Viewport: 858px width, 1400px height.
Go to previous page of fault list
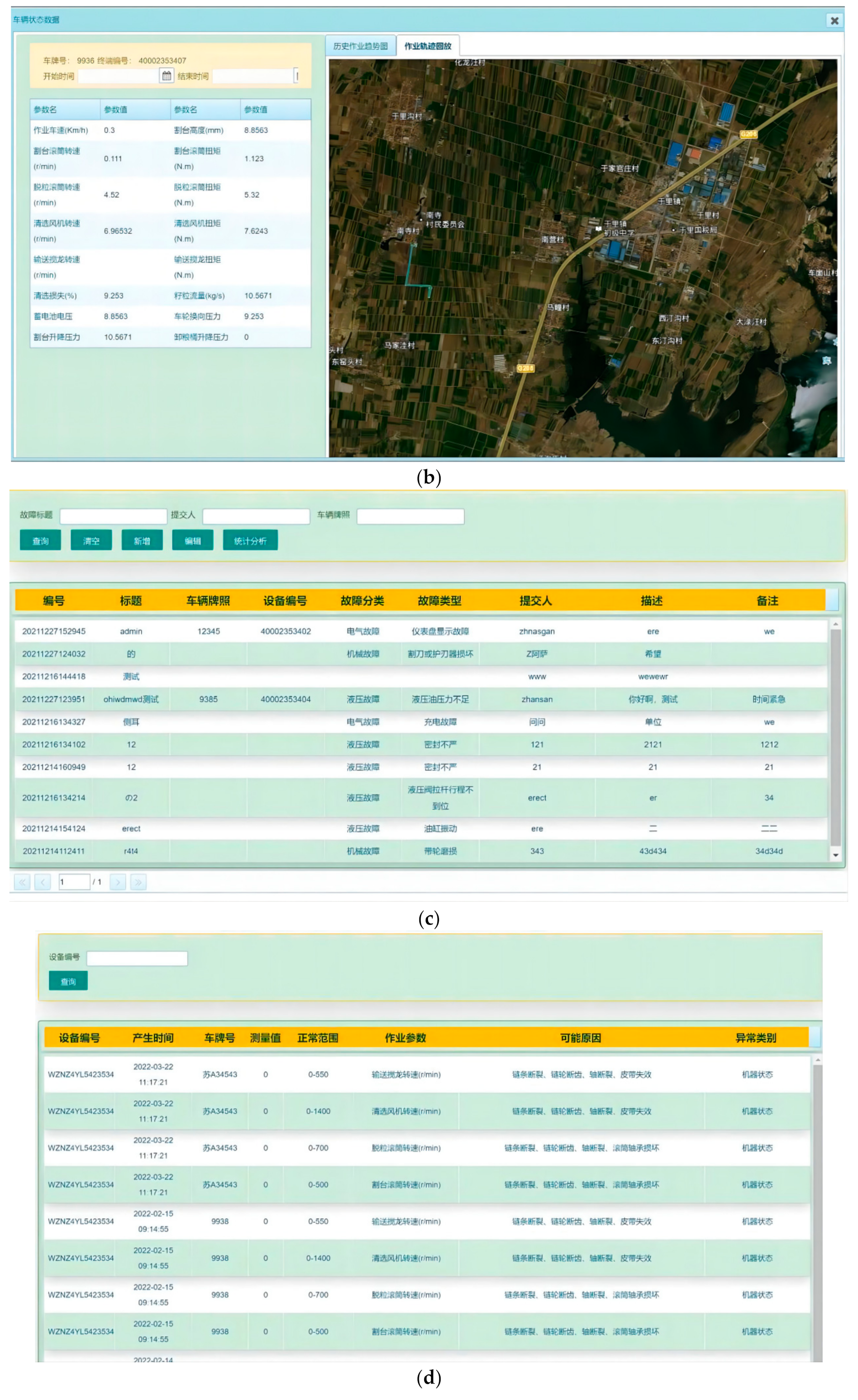[x=43, y=882]
